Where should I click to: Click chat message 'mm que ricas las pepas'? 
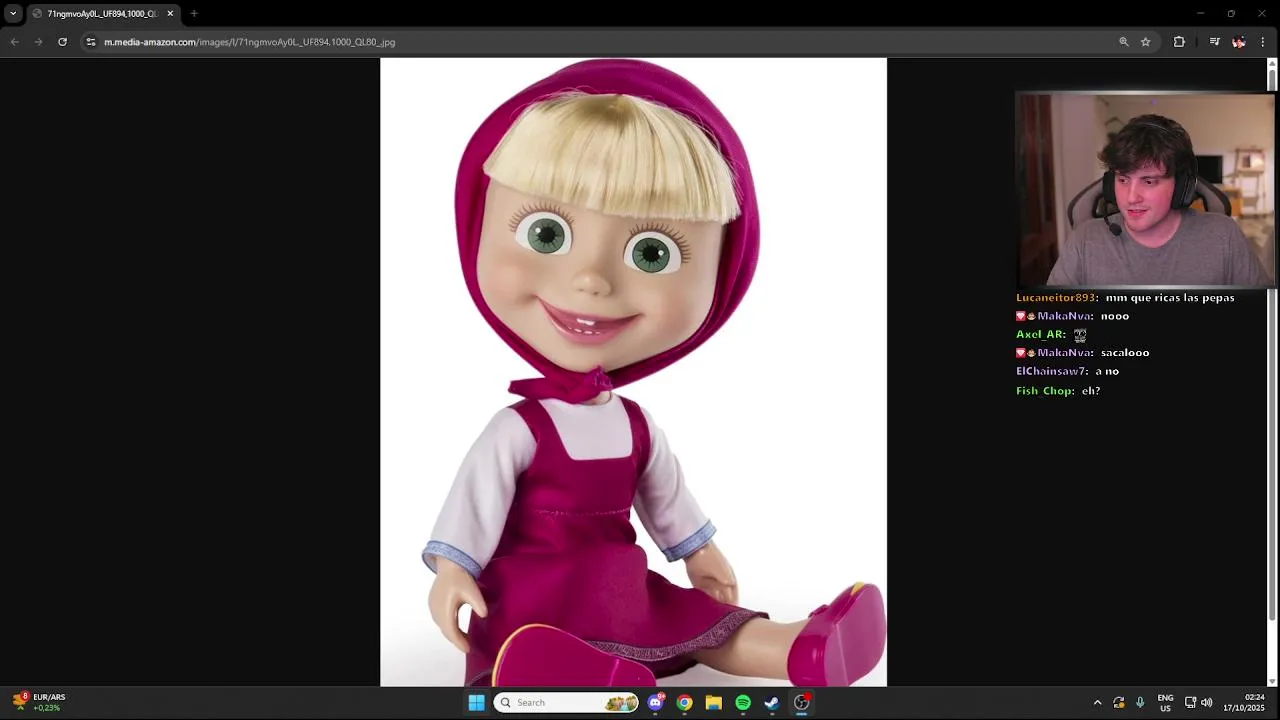point(1170,298)
